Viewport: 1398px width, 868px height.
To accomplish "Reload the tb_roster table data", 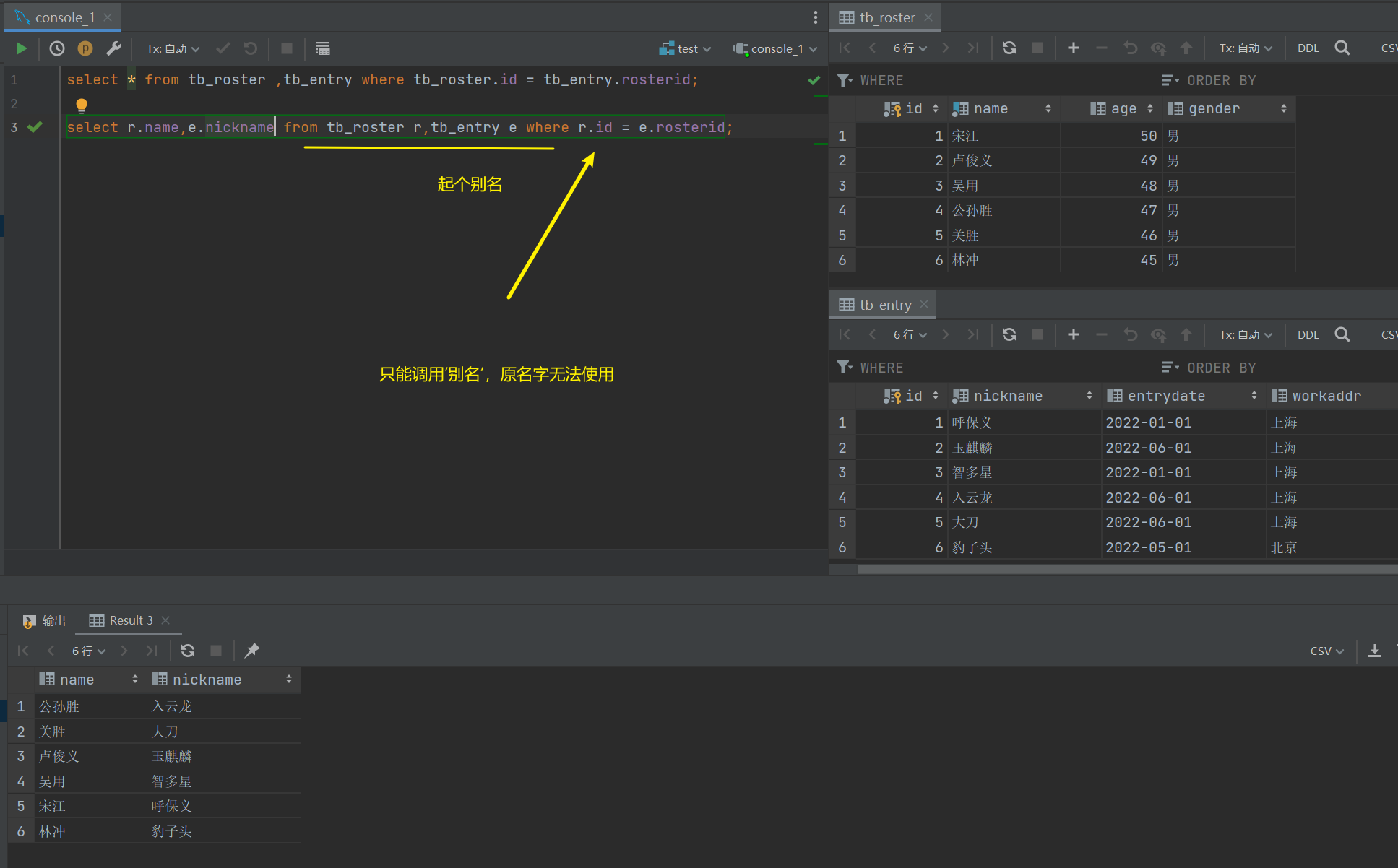I will tap(1009, 48).
